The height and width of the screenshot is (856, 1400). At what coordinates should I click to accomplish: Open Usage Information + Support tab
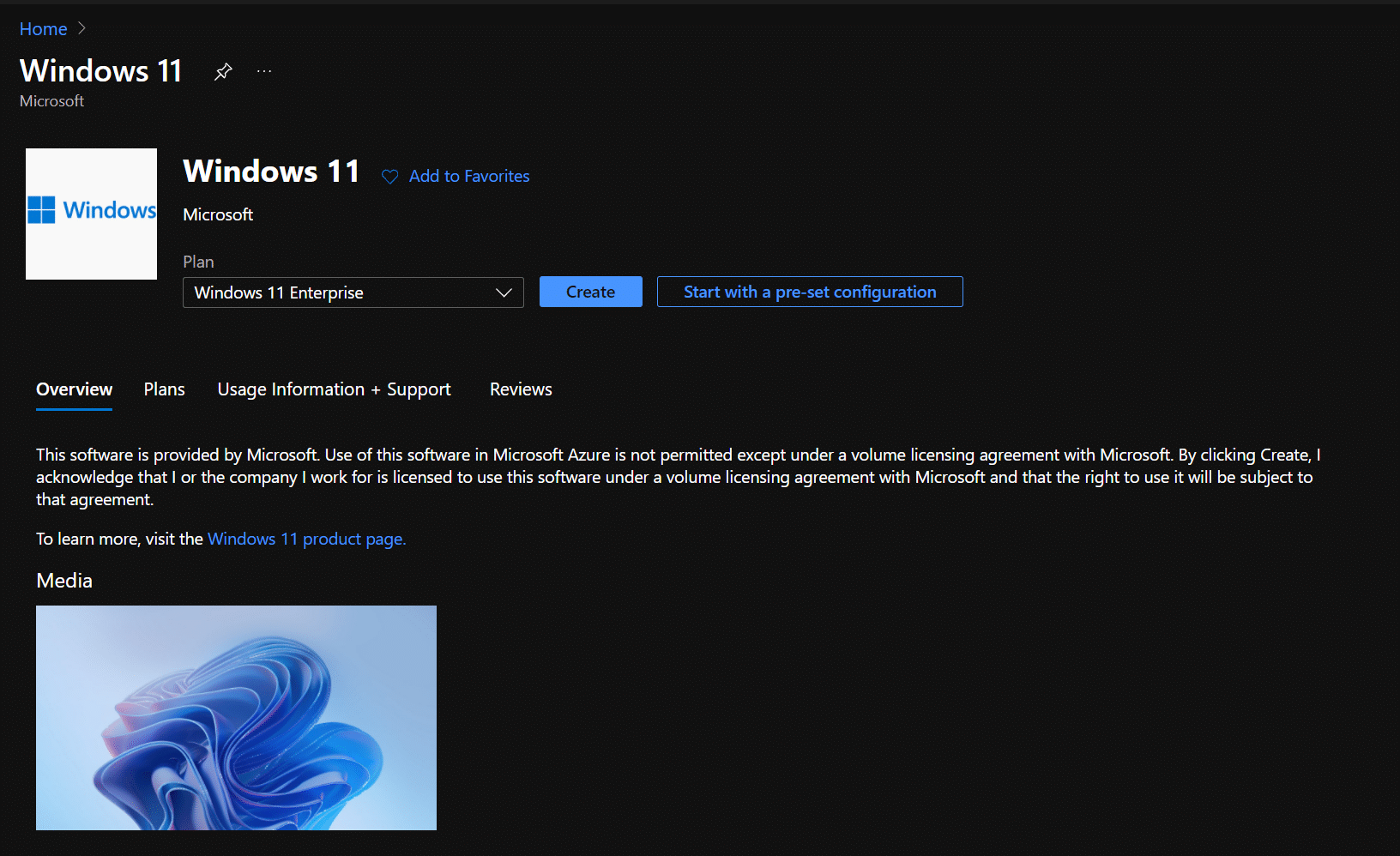coord(334,389)
